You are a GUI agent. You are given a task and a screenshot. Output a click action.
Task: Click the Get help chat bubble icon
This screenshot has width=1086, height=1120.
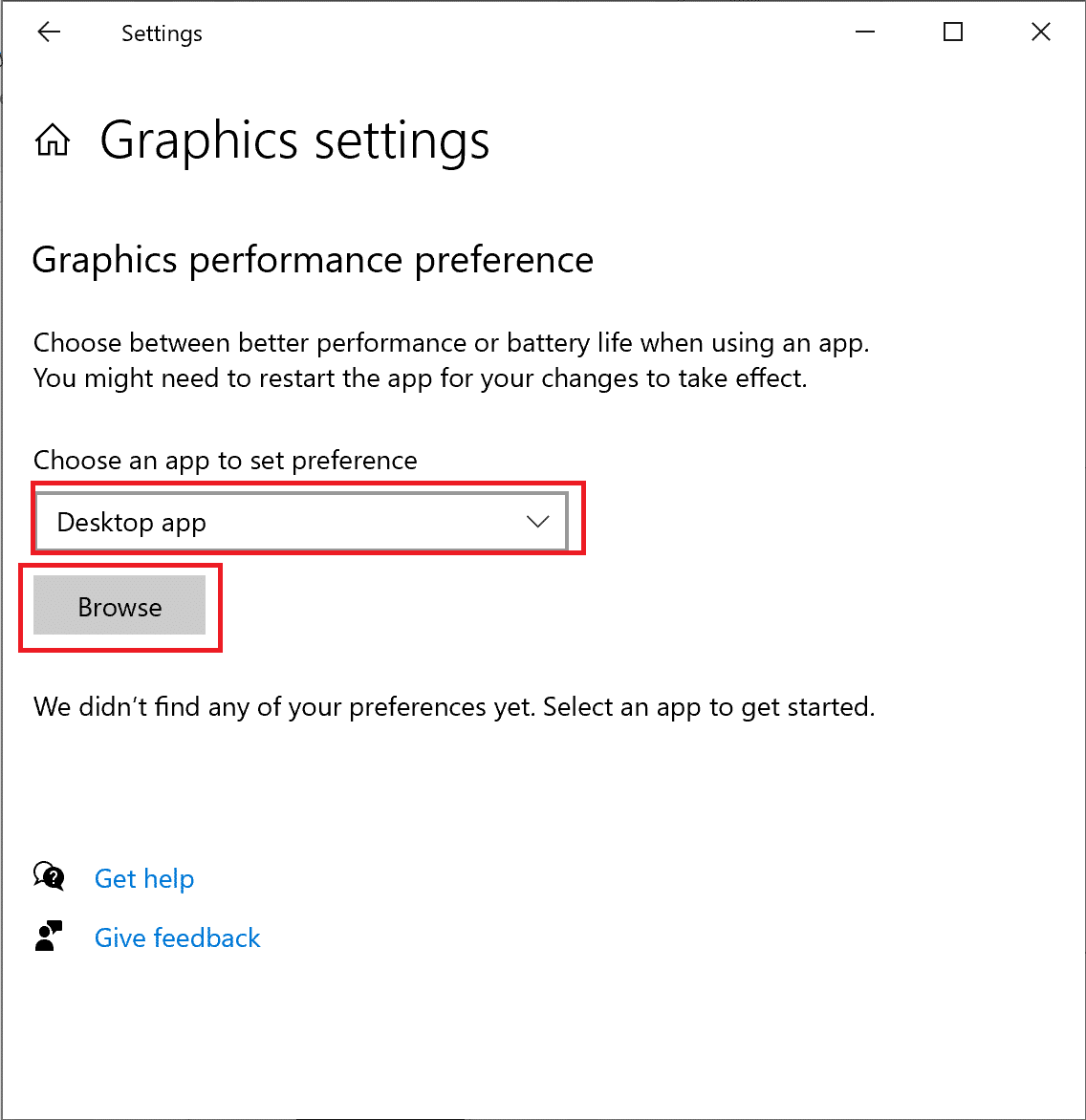[49, 876]
